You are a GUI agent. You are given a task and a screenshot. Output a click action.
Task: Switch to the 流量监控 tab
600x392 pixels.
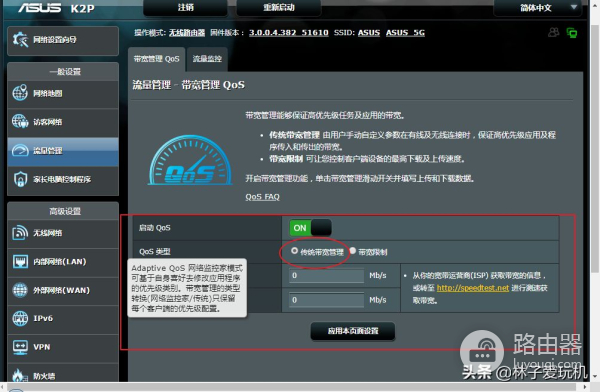pos(207,59)
